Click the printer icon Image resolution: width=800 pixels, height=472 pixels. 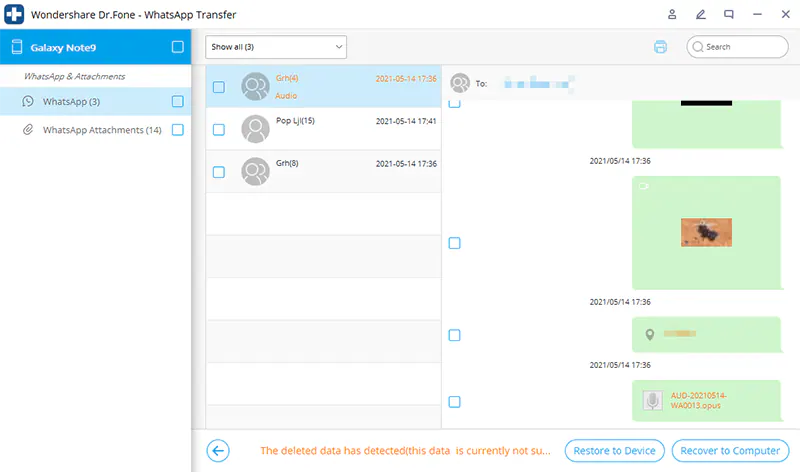(x=660, y=47)
